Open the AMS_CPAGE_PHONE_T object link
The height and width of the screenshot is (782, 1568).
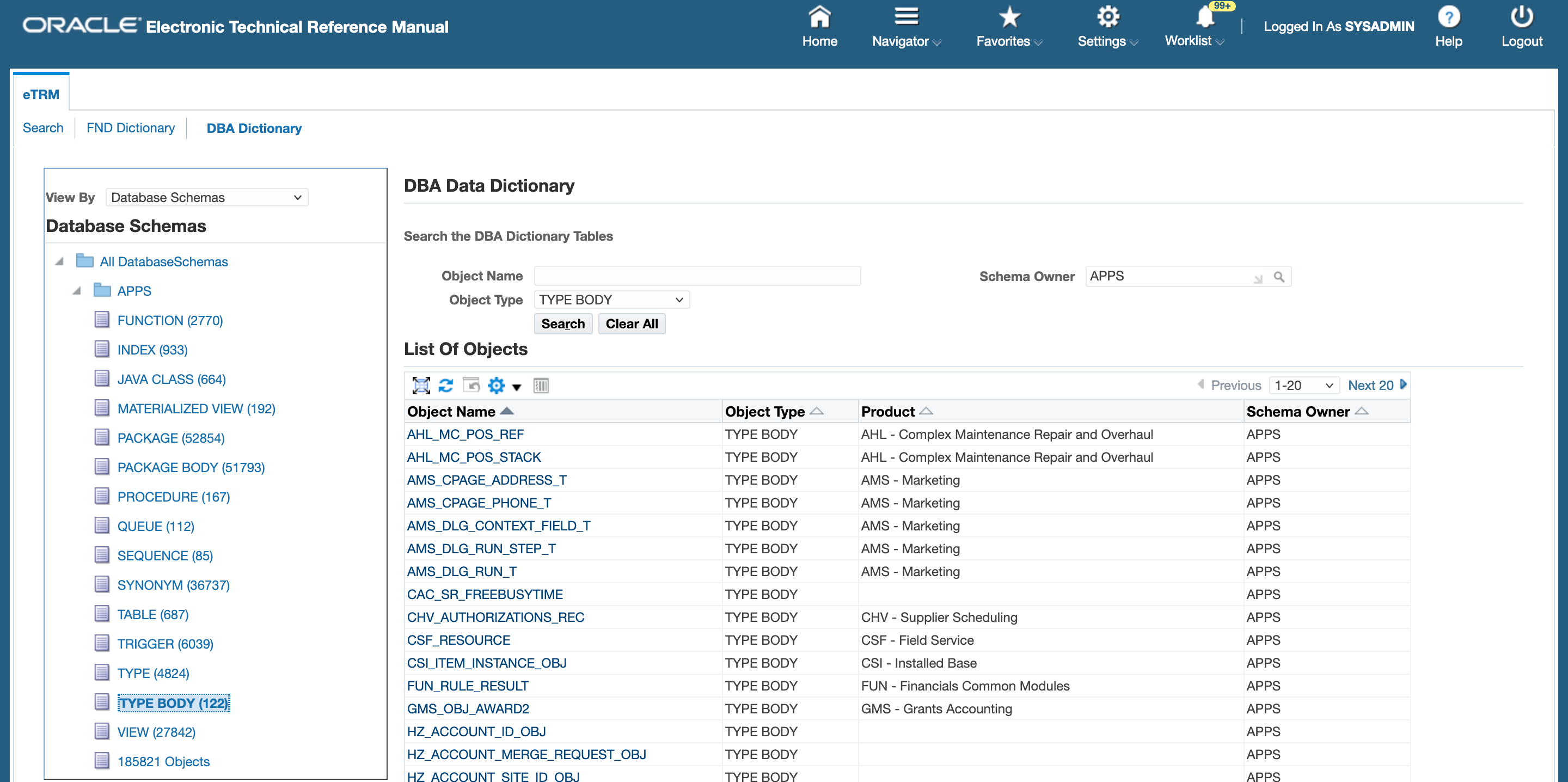click(x=479, y=503)
